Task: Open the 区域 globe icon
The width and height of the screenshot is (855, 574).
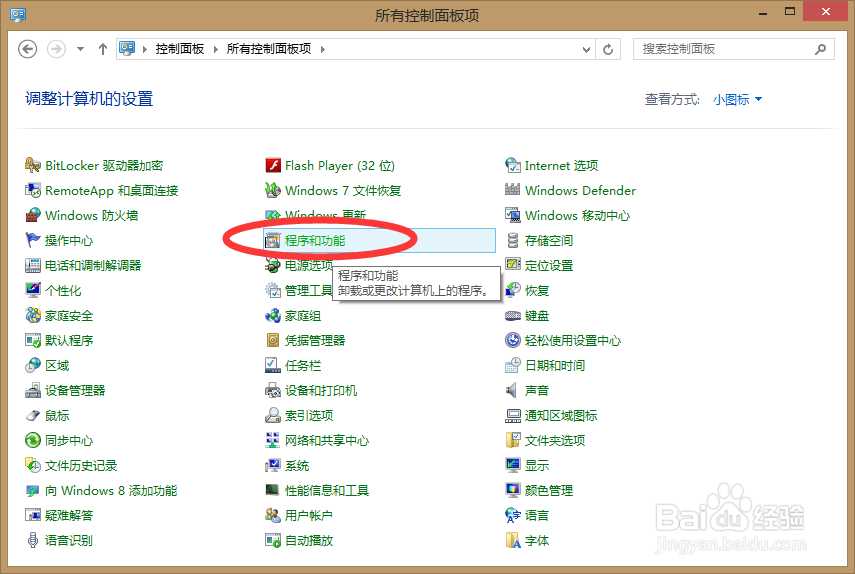Action: (33, 365)
